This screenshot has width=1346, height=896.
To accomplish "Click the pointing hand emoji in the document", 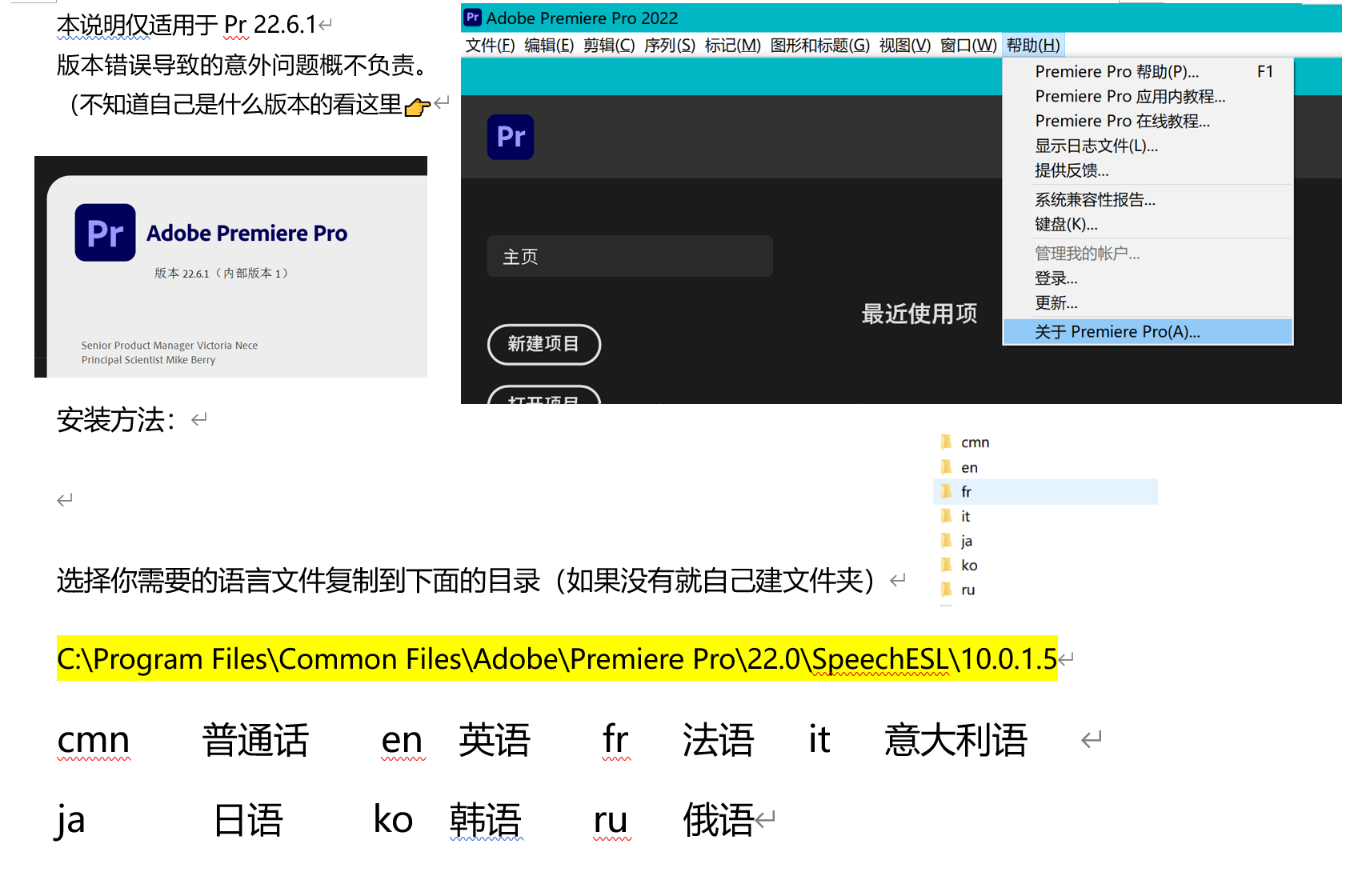I will click(418, 106).
